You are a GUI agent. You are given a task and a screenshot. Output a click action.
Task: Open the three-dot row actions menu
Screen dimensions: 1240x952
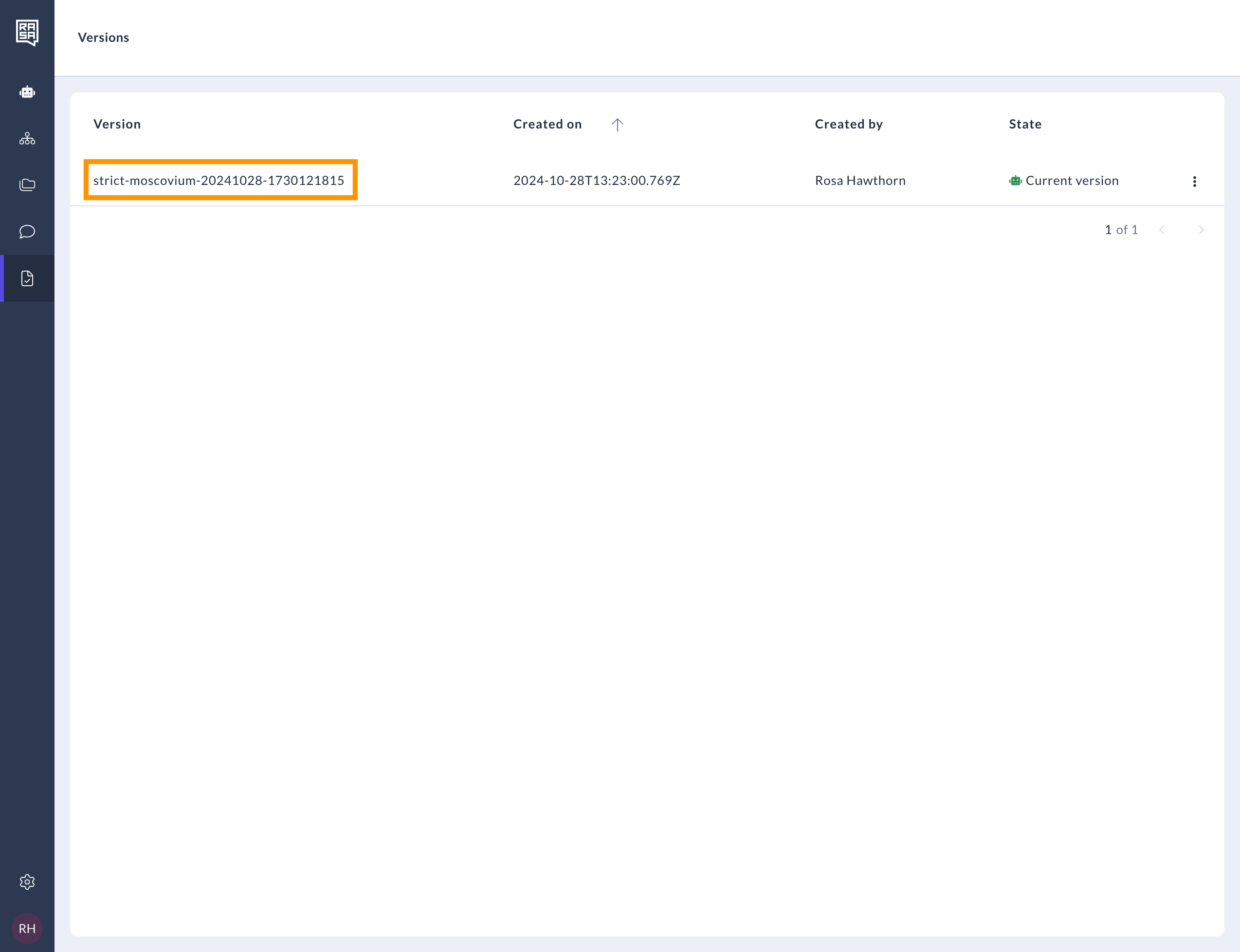pos(1194,182)
